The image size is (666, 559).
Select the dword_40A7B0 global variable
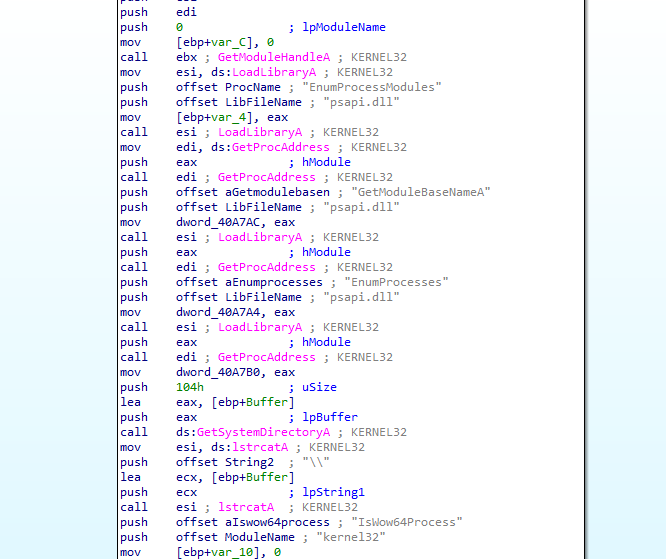tap(218, 373)
